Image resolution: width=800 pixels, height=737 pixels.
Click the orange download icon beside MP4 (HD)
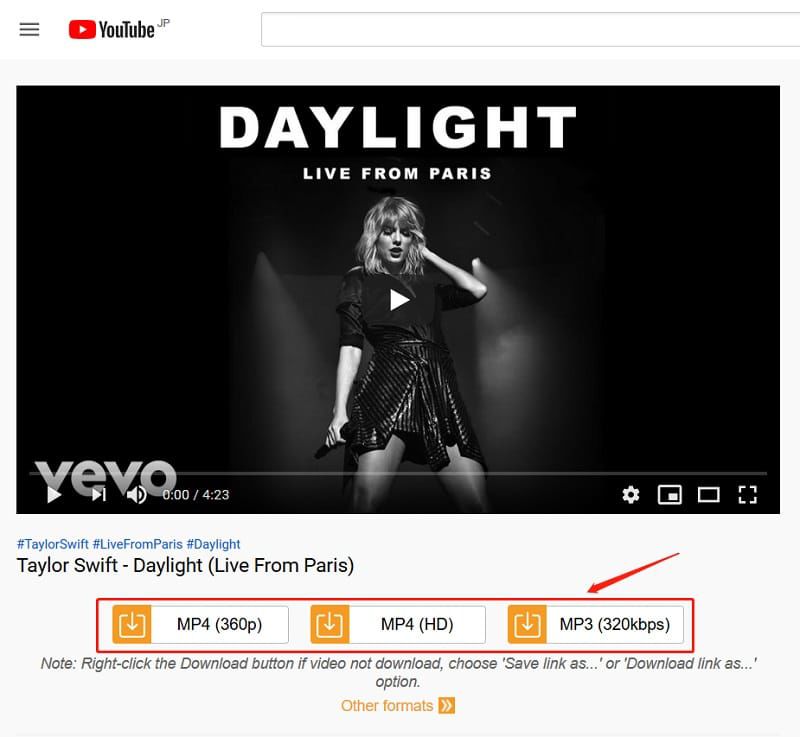[x=330, y=624]
